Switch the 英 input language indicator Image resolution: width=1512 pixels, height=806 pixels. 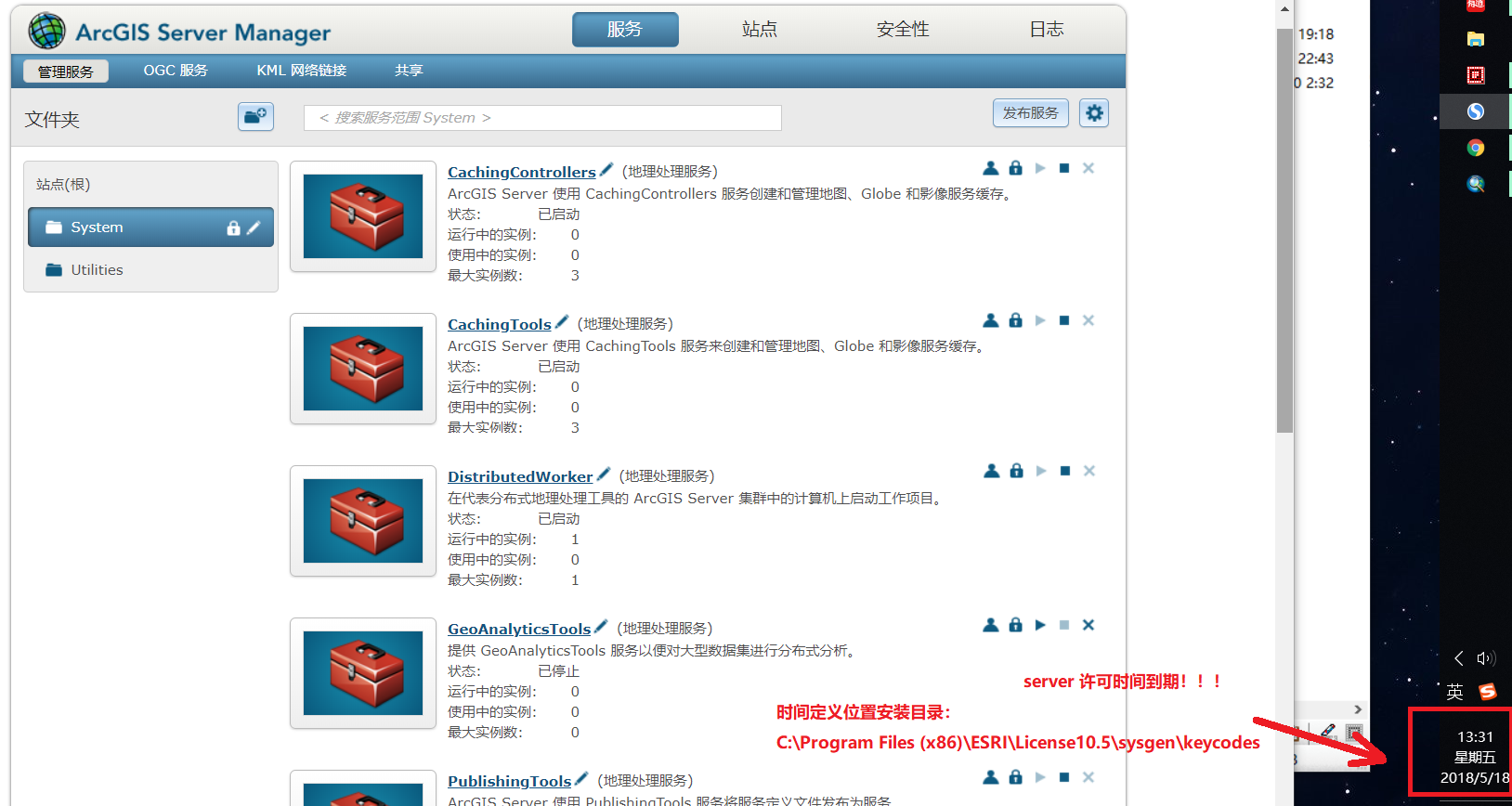tap(1455, 692)
